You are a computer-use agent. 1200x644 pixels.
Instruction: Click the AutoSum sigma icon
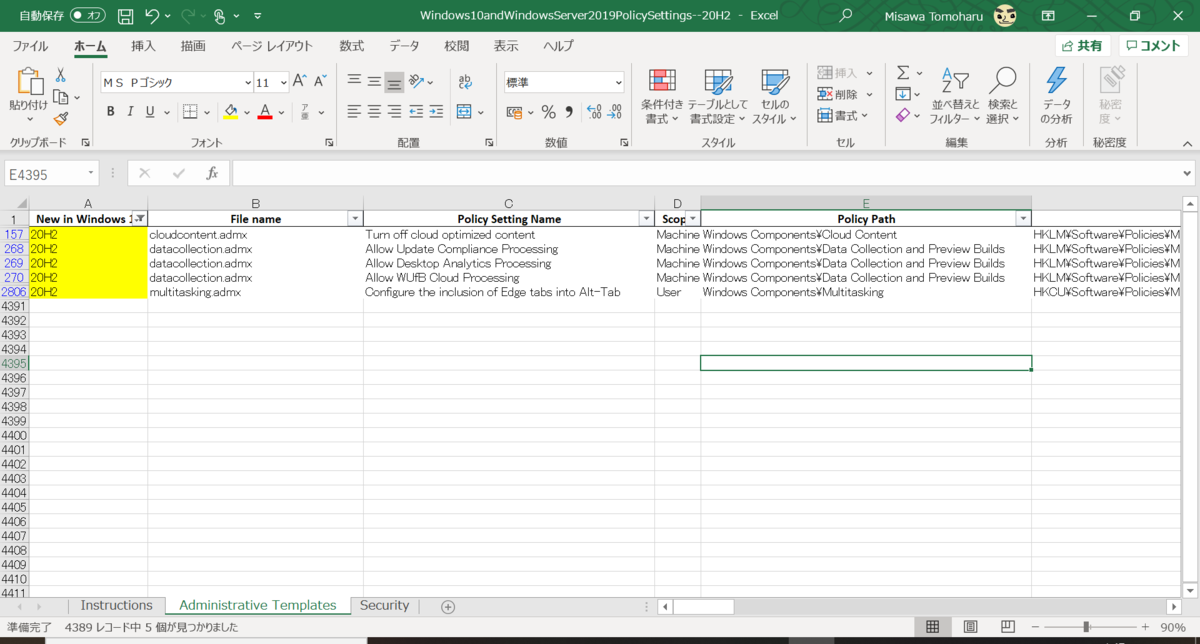(x=903, y=73)
